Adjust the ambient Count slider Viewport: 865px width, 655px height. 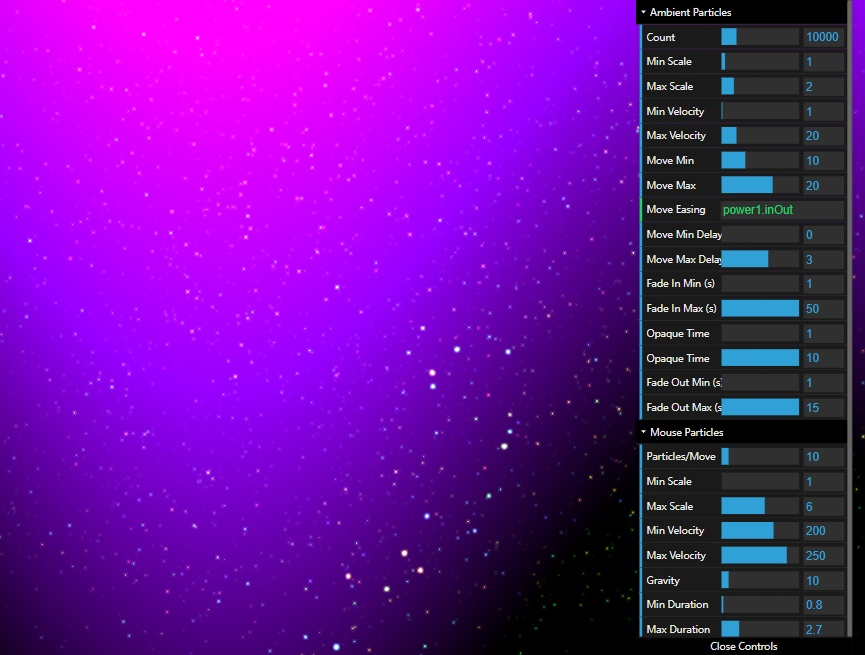pos(760,37)
